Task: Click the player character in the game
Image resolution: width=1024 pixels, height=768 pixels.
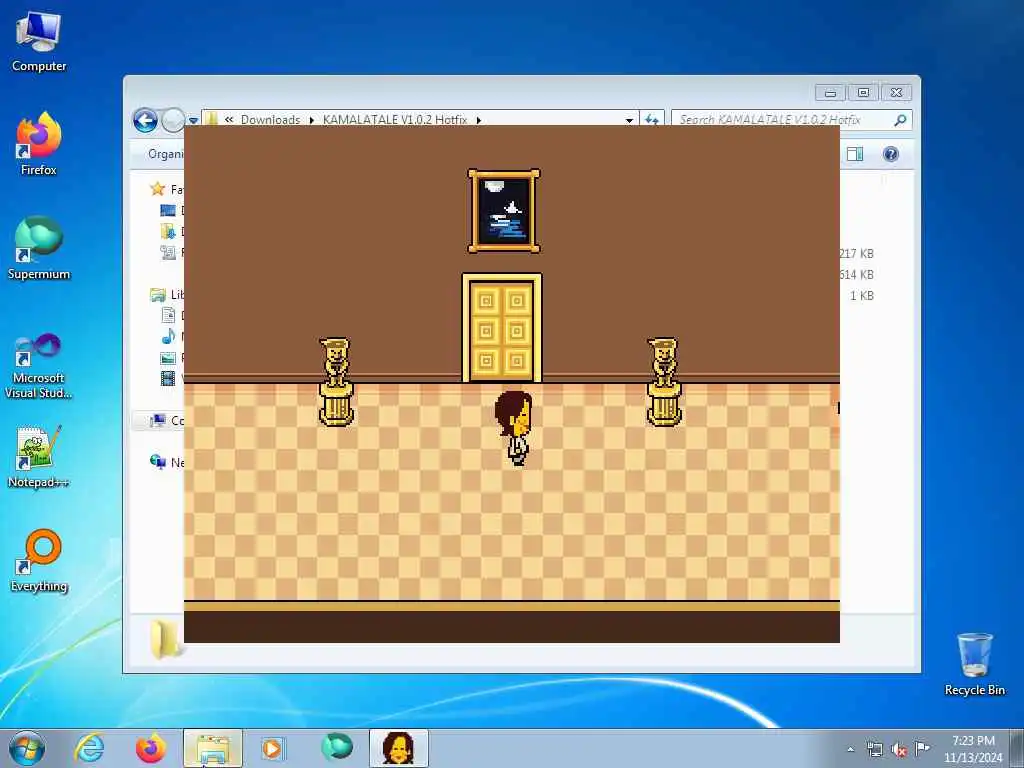Action: [513, 428]
